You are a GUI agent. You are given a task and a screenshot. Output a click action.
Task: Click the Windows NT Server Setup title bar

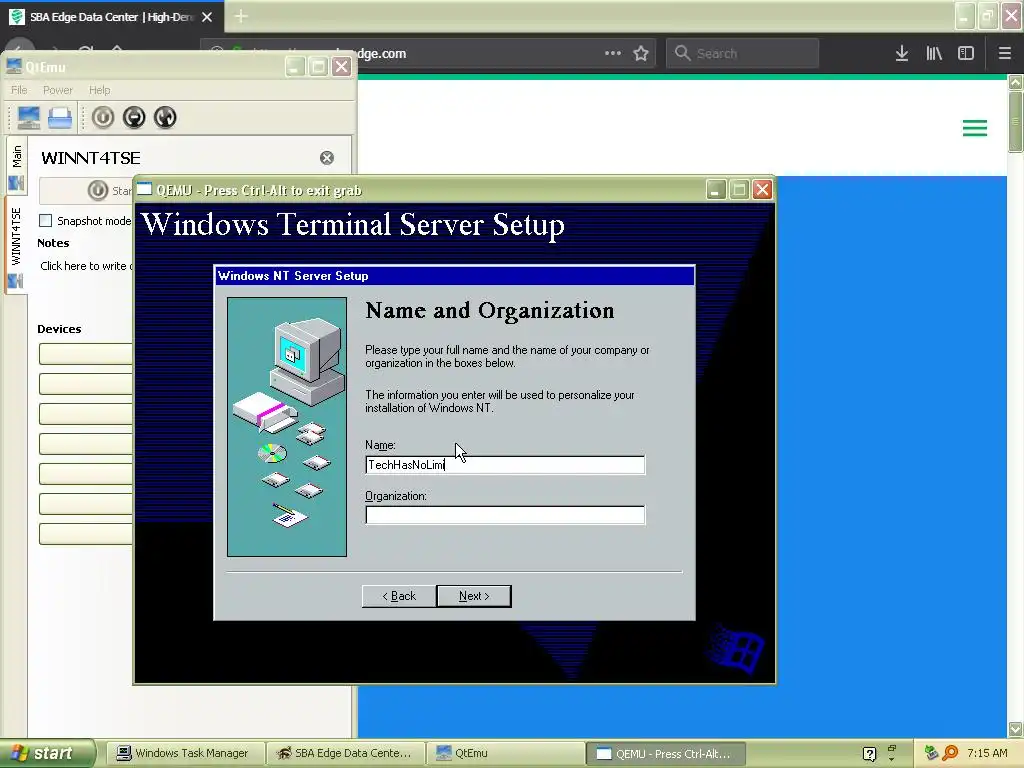point(455,276)
